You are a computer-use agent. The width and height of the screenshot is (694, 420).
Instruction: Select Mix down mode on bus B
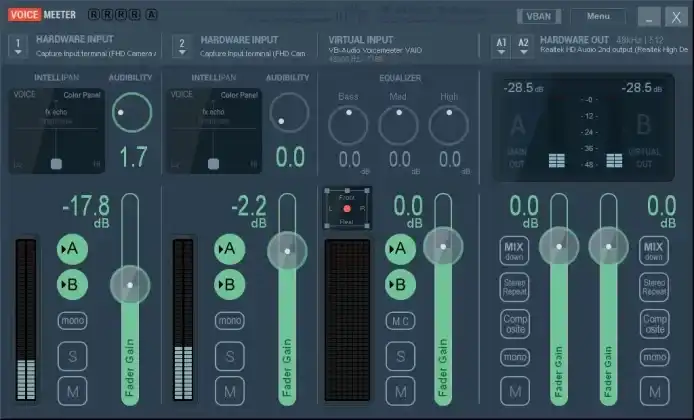pos(654,251)
